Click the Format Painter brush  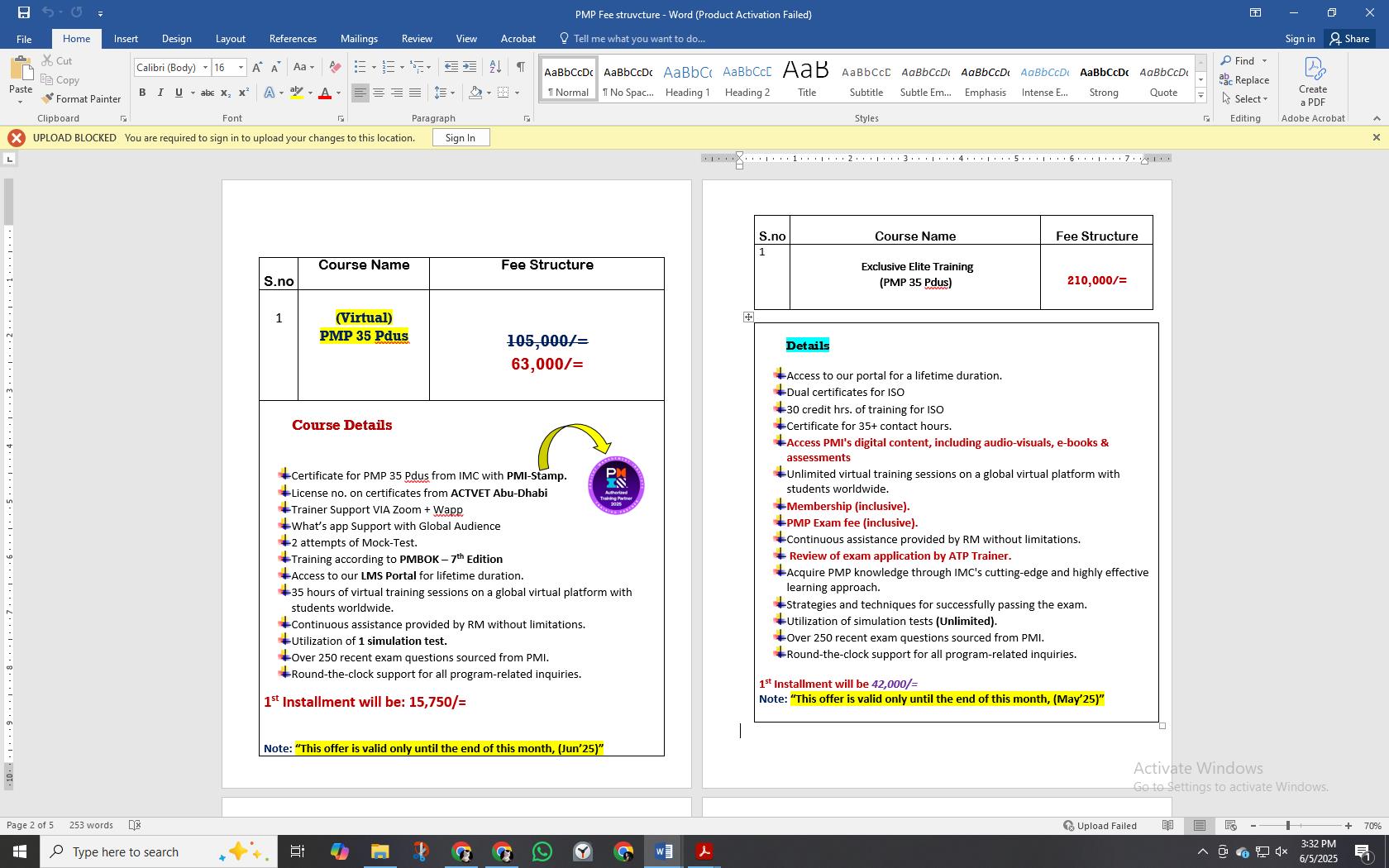coord(81,98)
